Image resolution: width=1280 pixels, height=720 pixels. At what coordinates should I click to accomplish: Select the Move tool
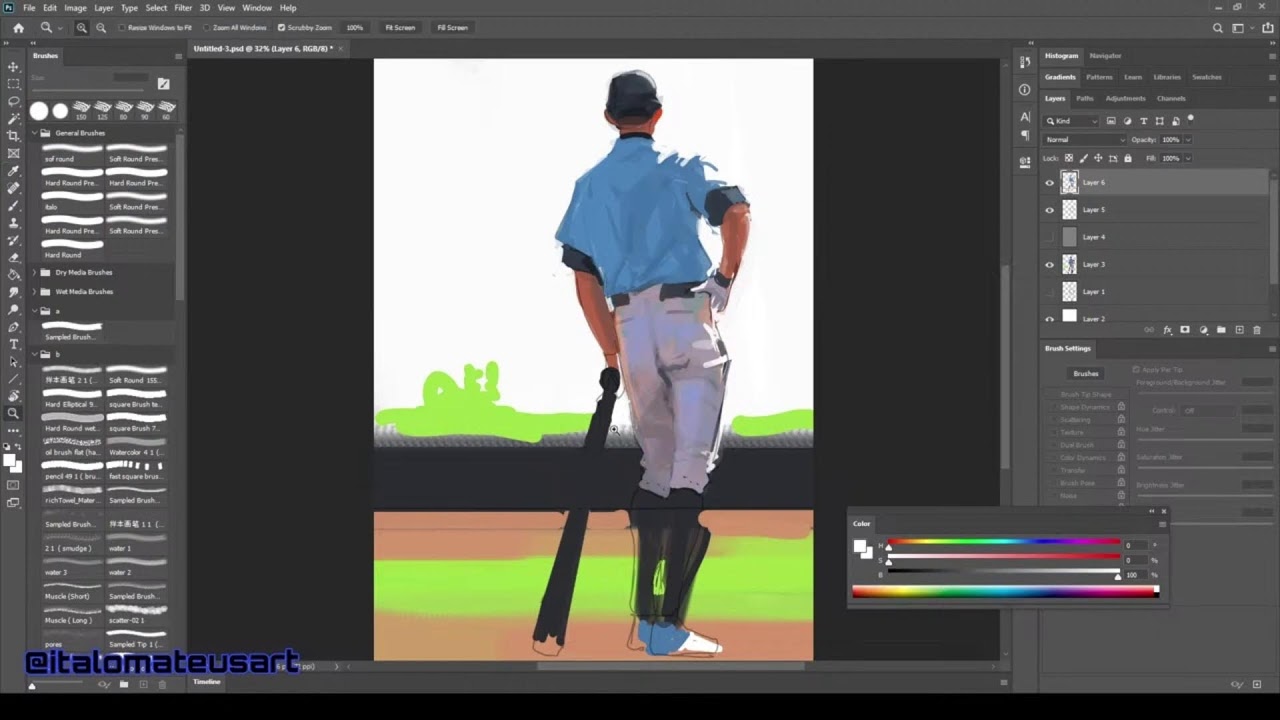tap(13, 66)
